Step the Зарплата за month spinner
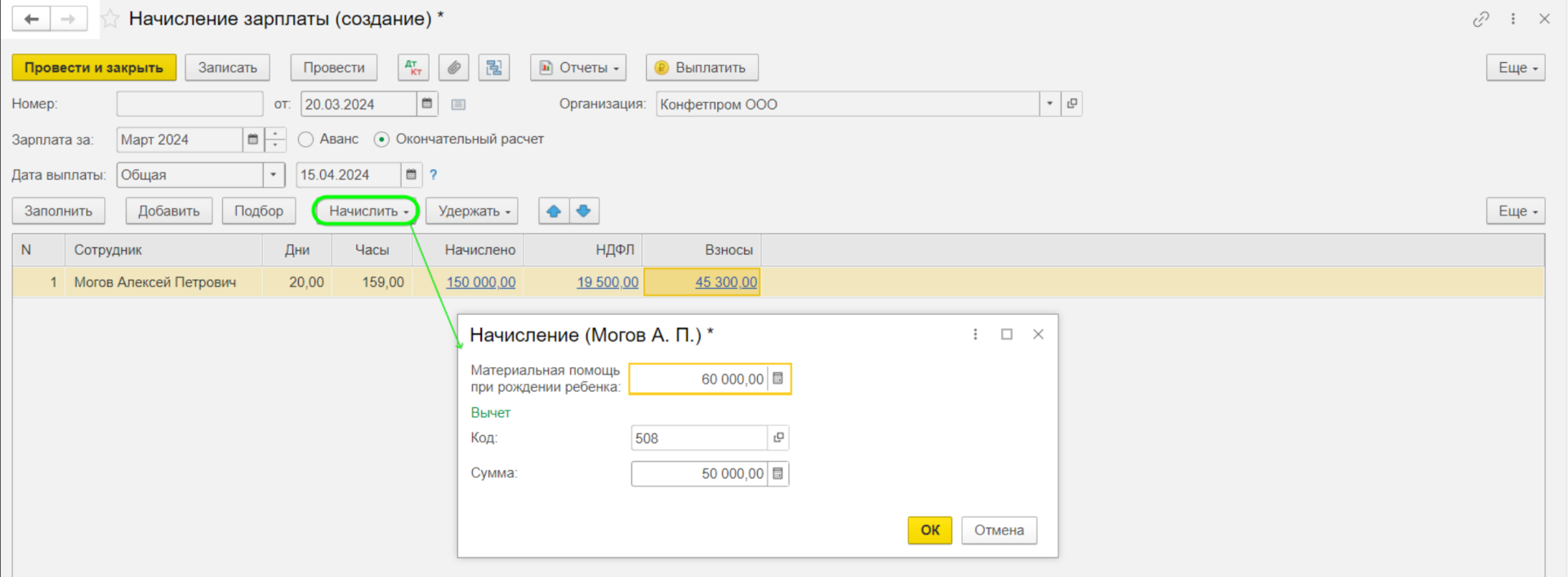 pos(275,140)
